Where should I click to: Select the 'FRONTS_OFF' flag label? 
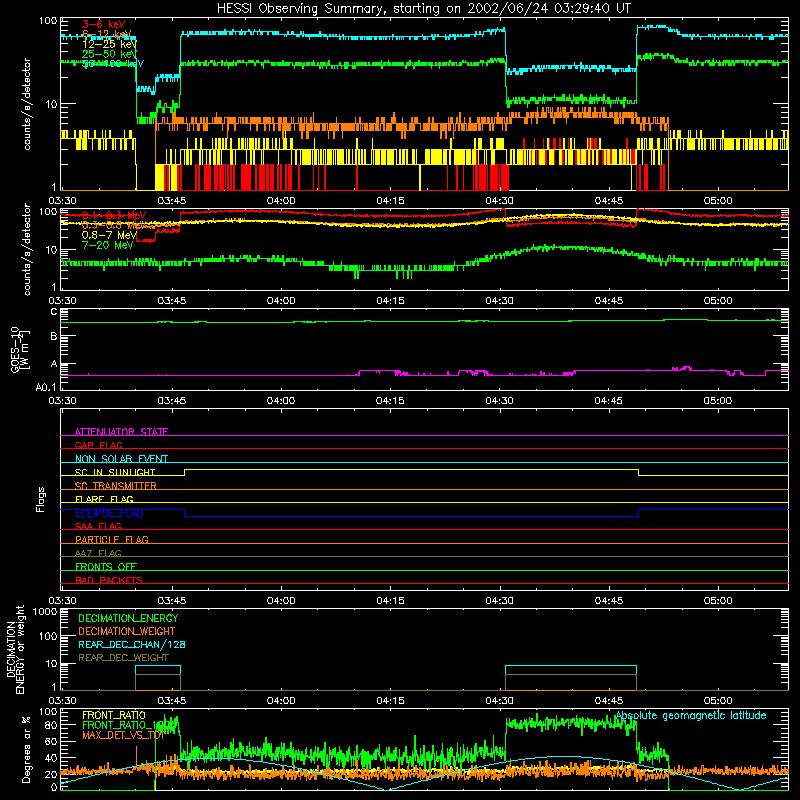(106, 566)
